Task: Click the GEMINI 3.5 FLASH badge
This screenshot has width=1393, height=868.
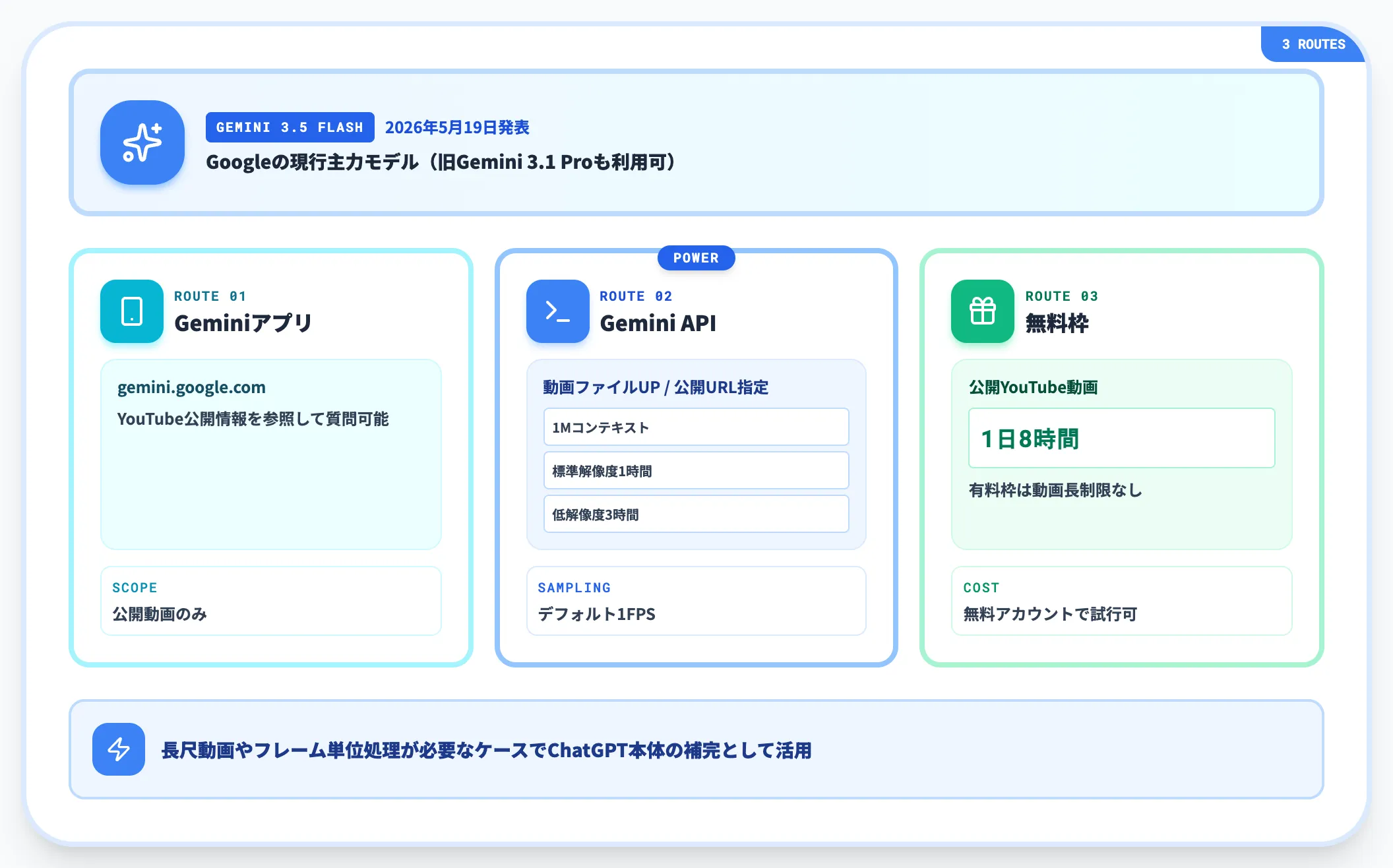Action: click(x=290, y=127)
